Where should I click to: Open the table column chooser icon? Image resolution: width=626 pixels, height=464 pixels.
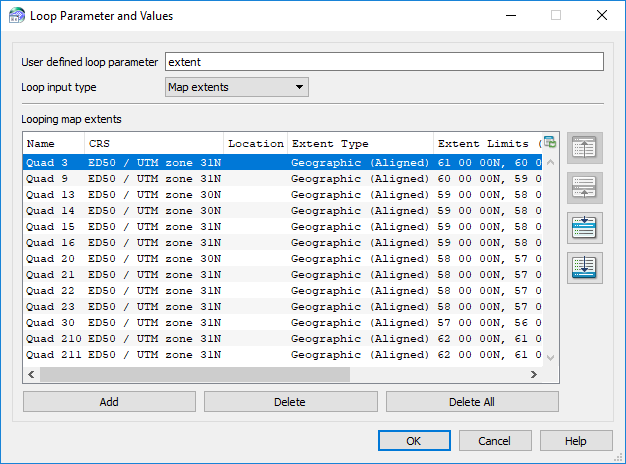pyautogui.click(x=549, y=143)
